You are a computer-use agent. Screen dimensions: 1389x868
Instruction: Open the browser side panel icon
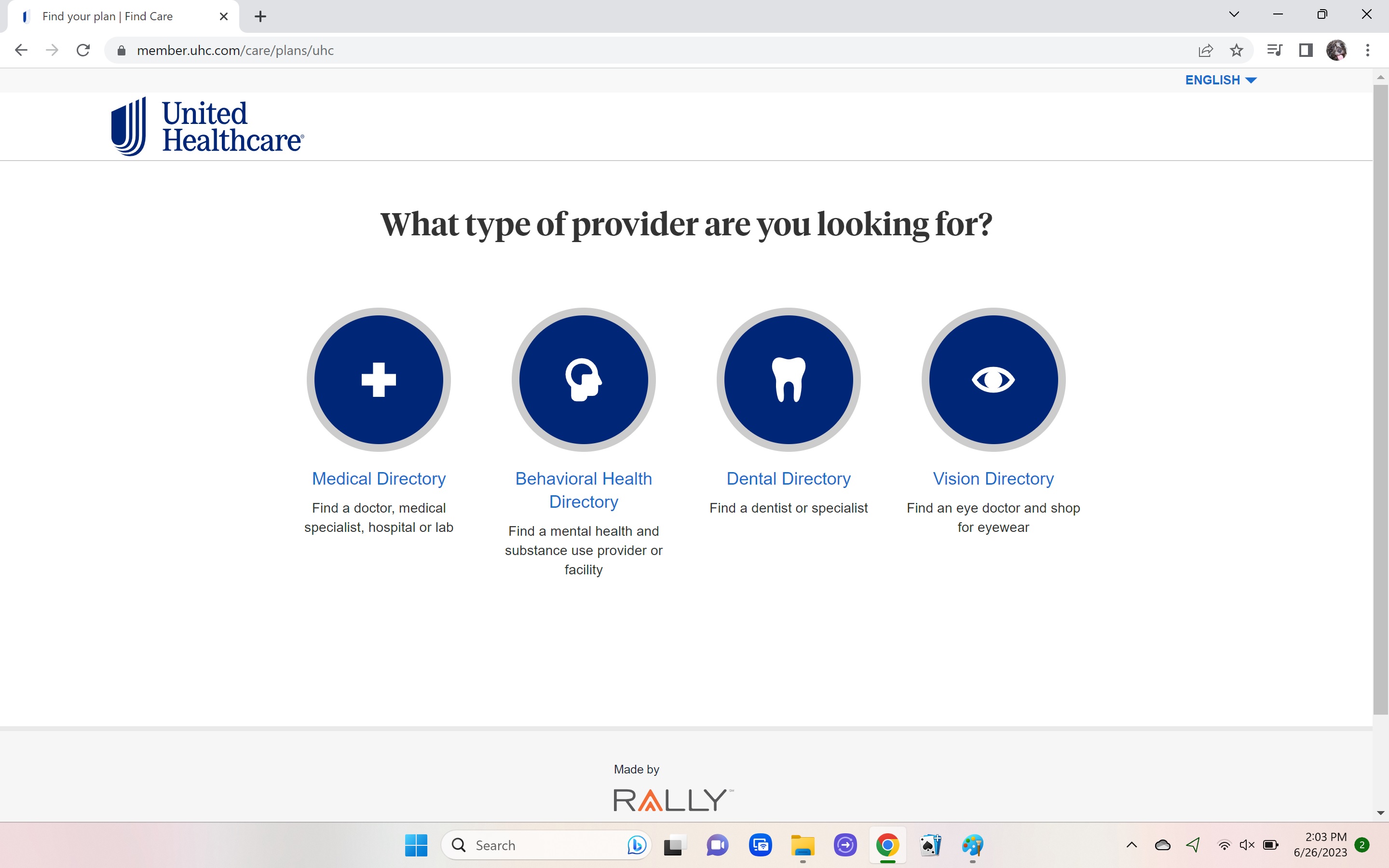pyautogui.click(x=1306, y=51)
